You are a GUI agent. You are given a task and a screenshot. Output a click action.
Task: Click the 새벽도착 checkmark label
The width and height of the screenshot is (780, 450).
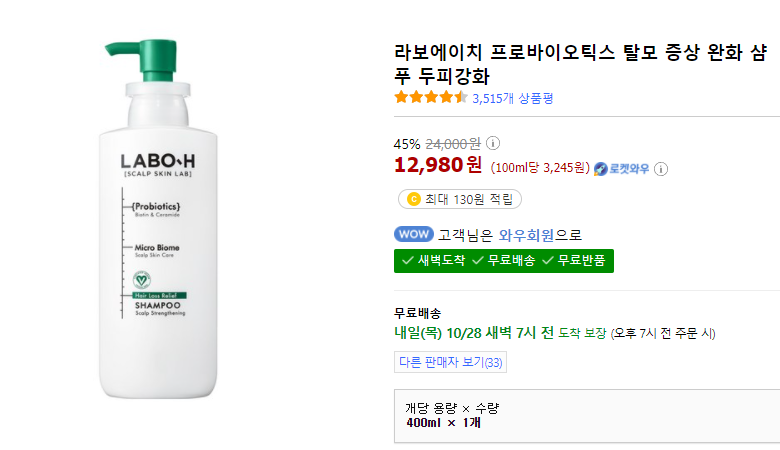coord(434,260)
